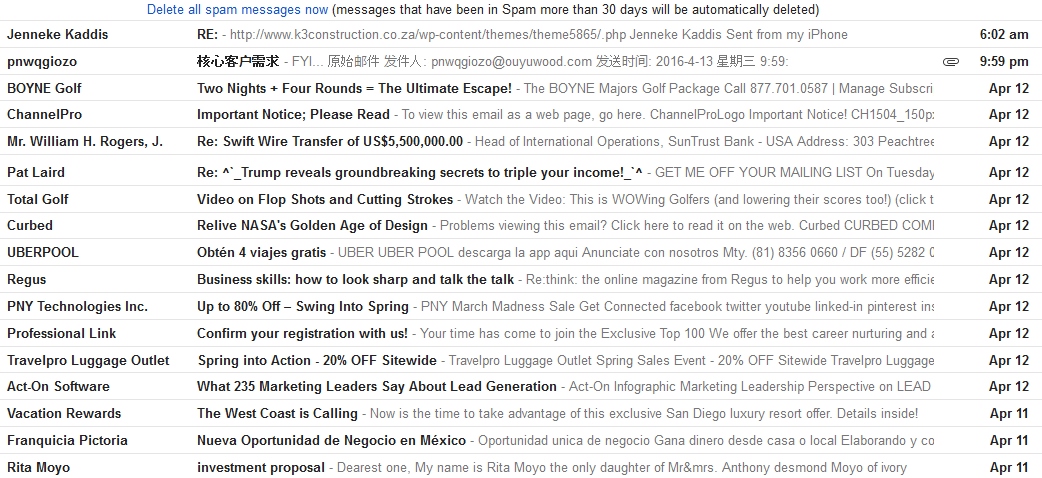1042x478 pixels.
Task: Open the Swift Wire Transfer email
Action: point(330,141)
